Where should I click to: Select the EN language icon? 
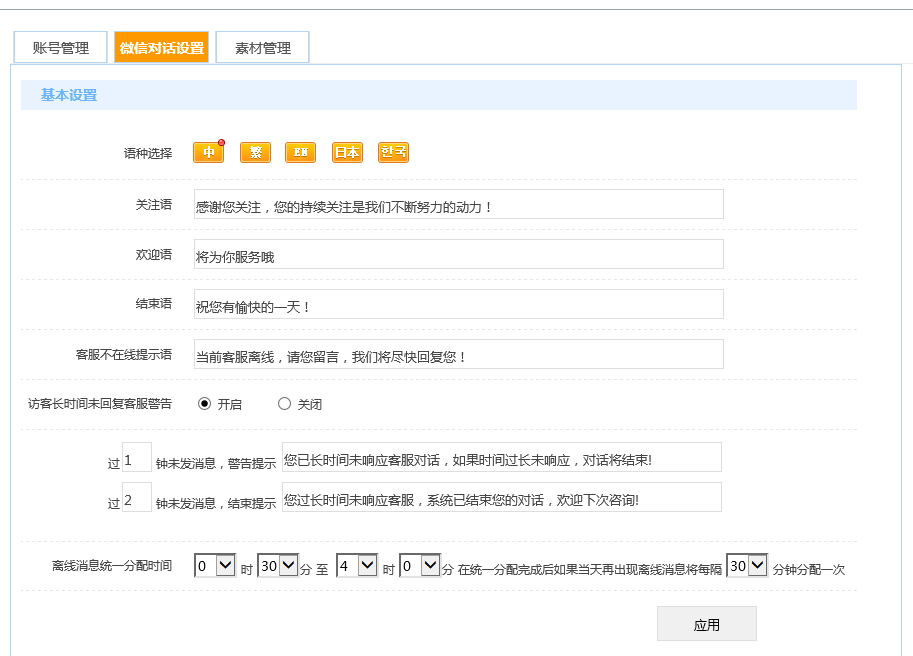click(299, 152)
